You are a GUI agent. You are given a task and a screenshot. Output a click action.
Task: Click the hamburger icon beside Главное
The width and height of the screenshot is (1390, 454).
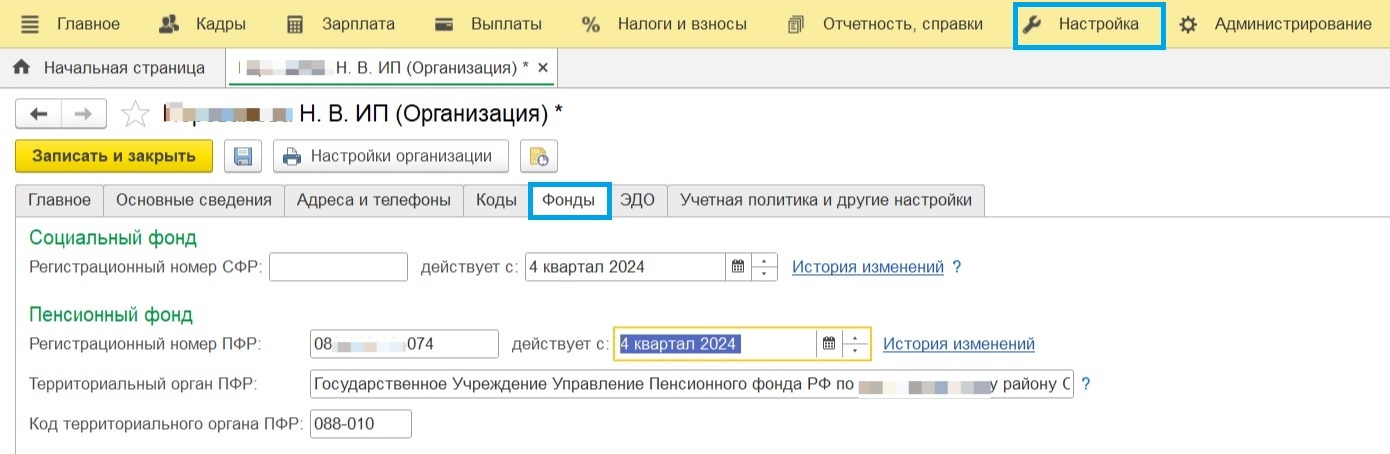point(31,24)
